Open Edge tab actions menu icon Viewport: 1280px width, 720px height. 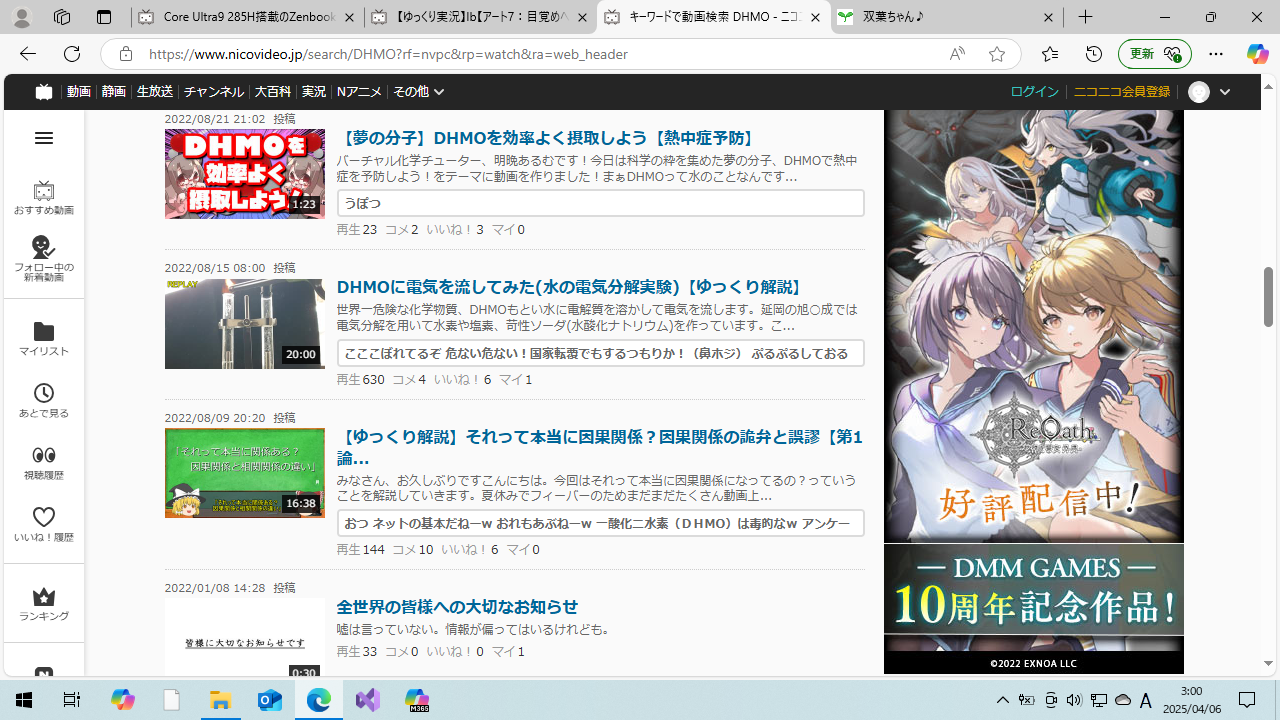103,17
